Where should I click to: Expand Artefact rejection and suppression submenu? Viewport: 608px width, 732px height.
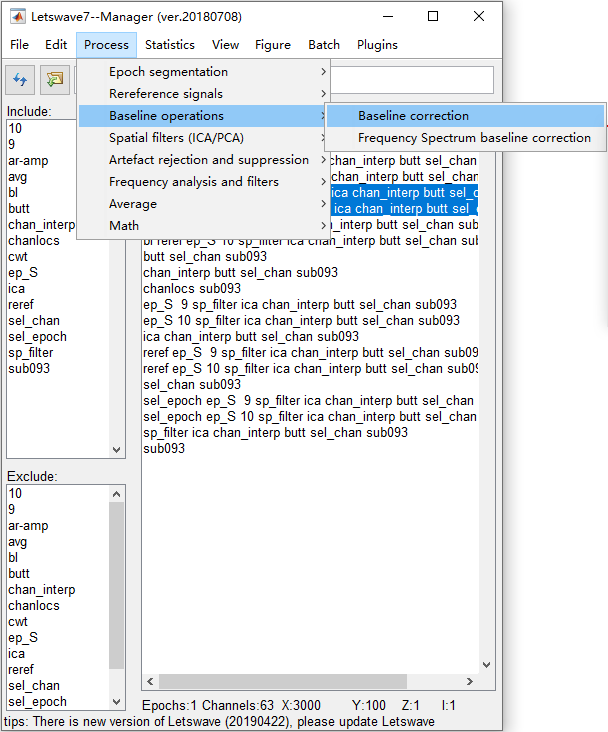click(204, 160)
